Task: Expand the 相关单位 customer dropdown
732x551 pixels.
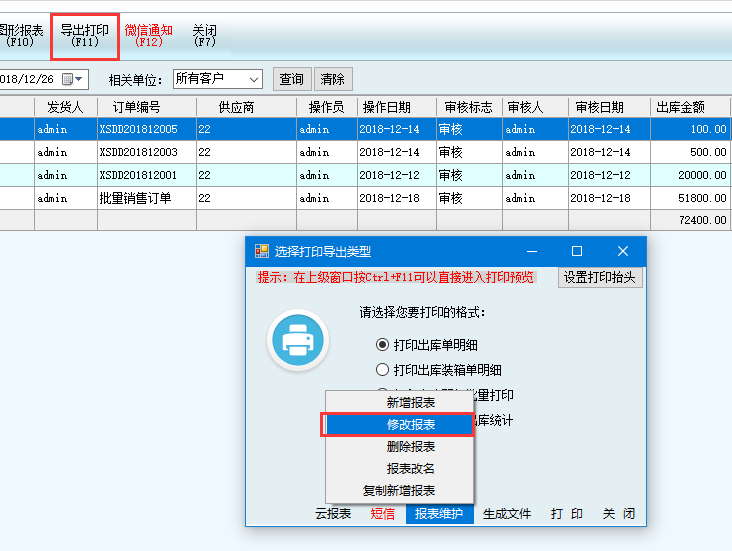Action: 253,78
